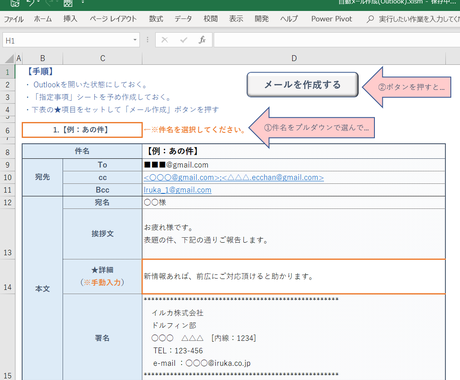This screenshot has height=380, width=460.
Task: Select the cc label cell
Action: coord(102,178)
